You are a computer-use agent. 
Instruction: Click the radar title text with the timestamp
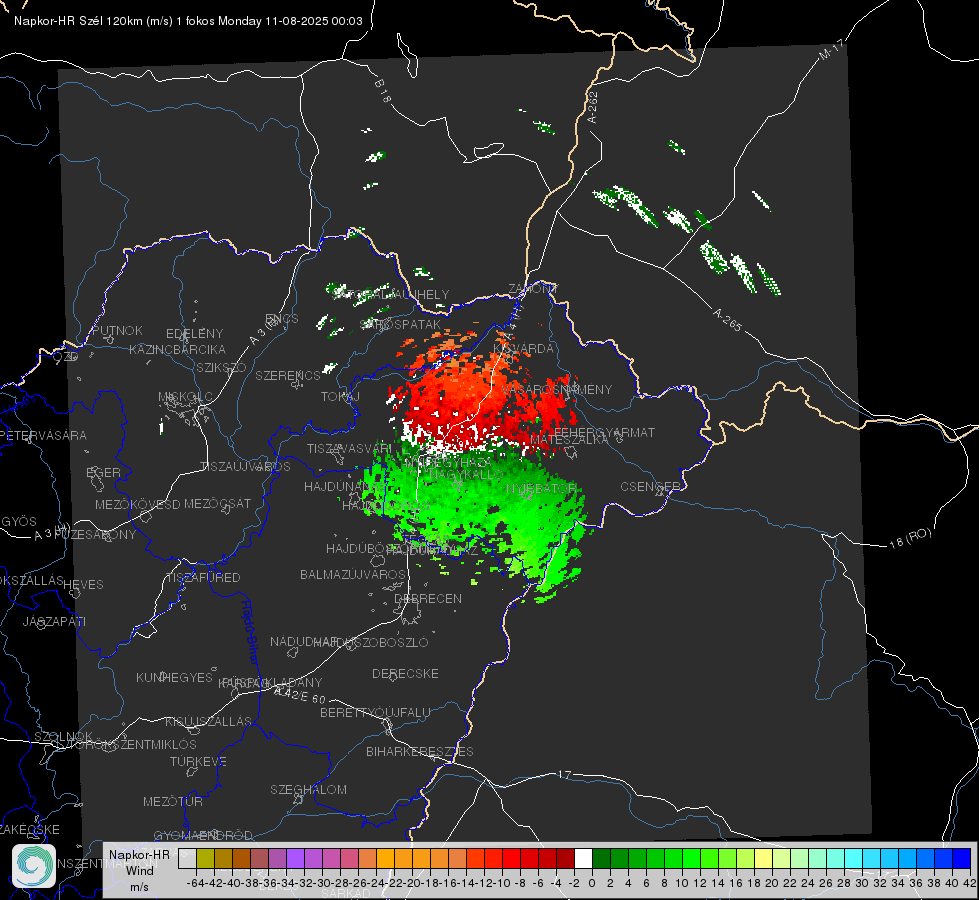(x=188, y=21)
